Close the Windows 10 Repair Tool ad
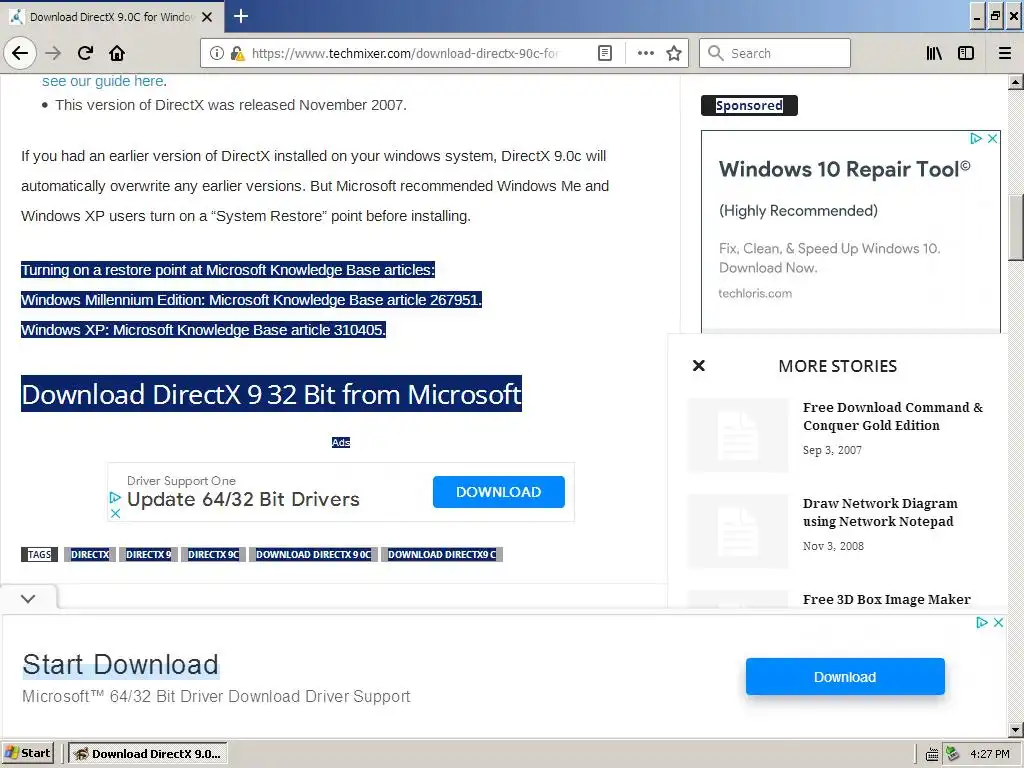Image resolution: width=1024 pixels, height=768 pixels. tap(993, 138)
